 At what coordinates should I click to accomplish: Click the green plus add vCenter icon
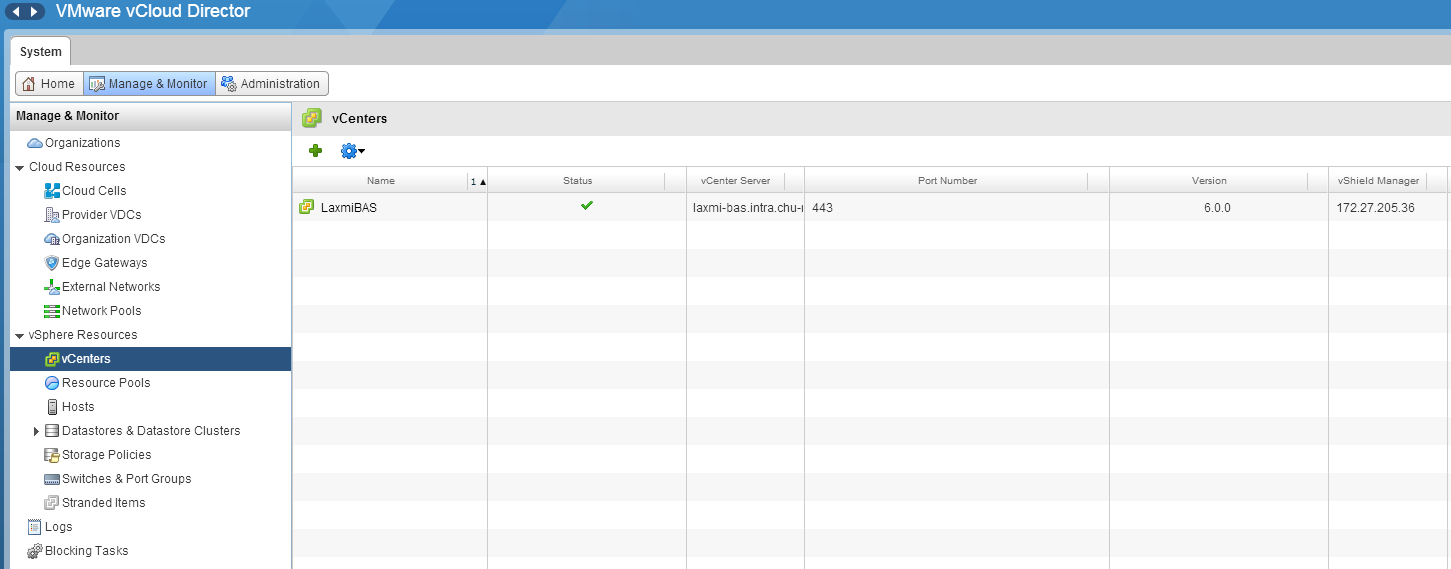(315, 151)
